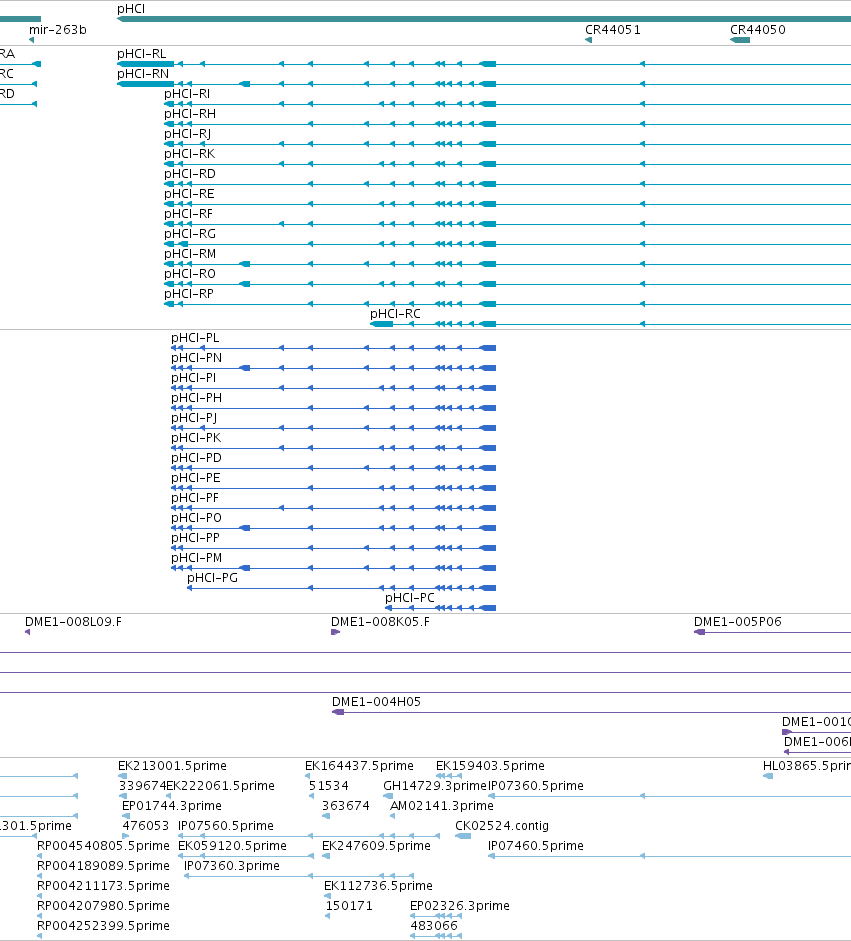Choose the pHCl-PD protein label

point(197,457)
